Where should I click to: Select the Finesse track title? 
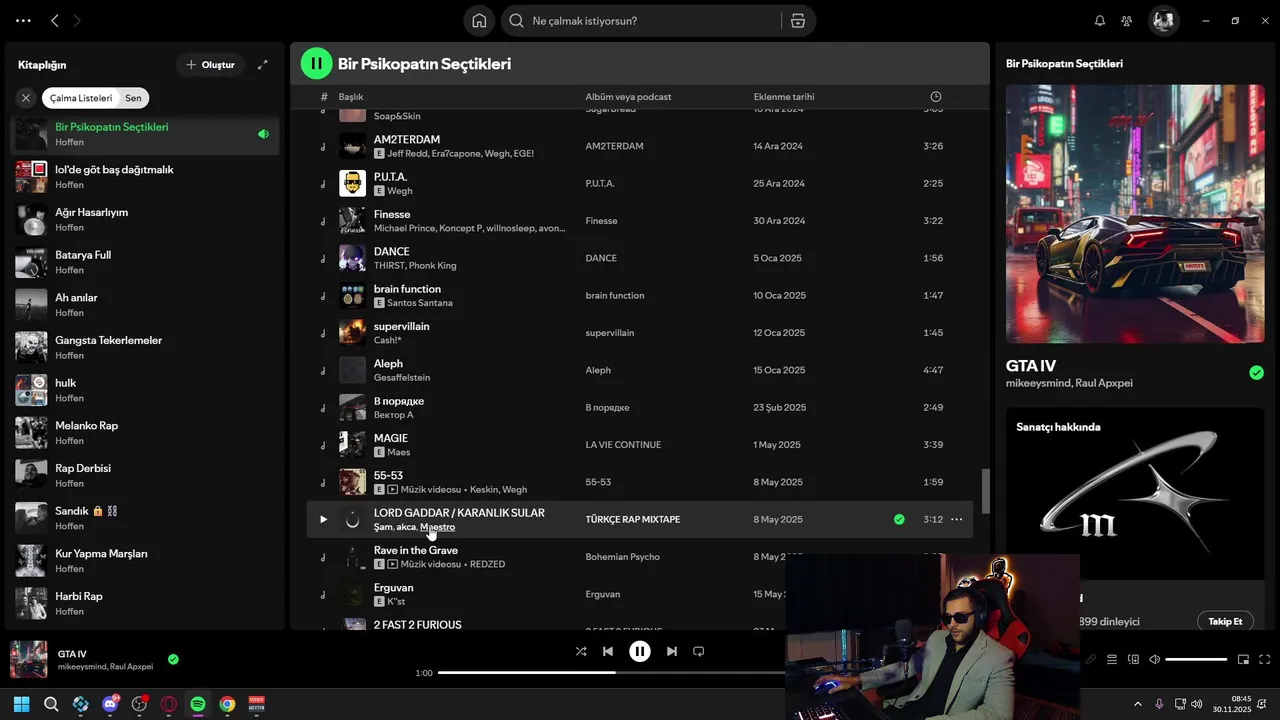coord(392,214)
